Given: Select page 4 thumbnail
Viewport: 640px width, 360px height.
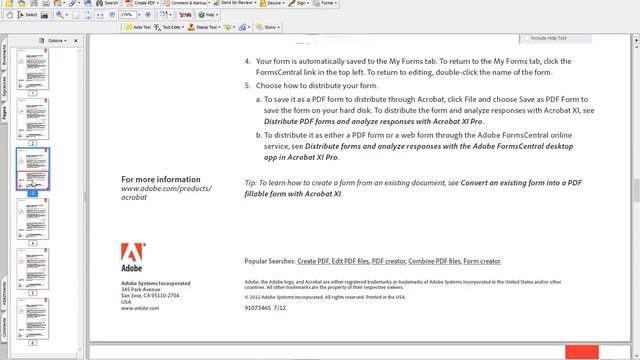Looking at the screenshot, I should click(33, 219).
